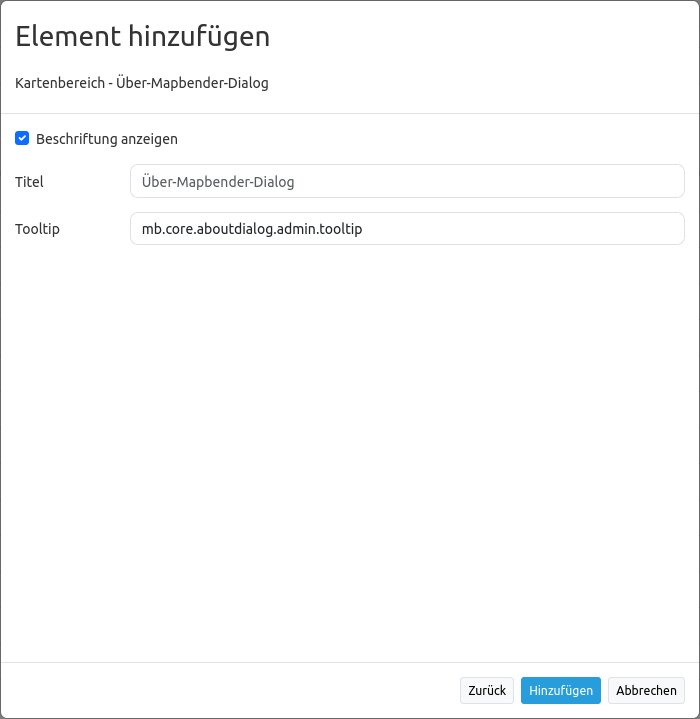Click the Element hinzufügen heading
This screenshot has height=719, width=700.
pos(142,37)
